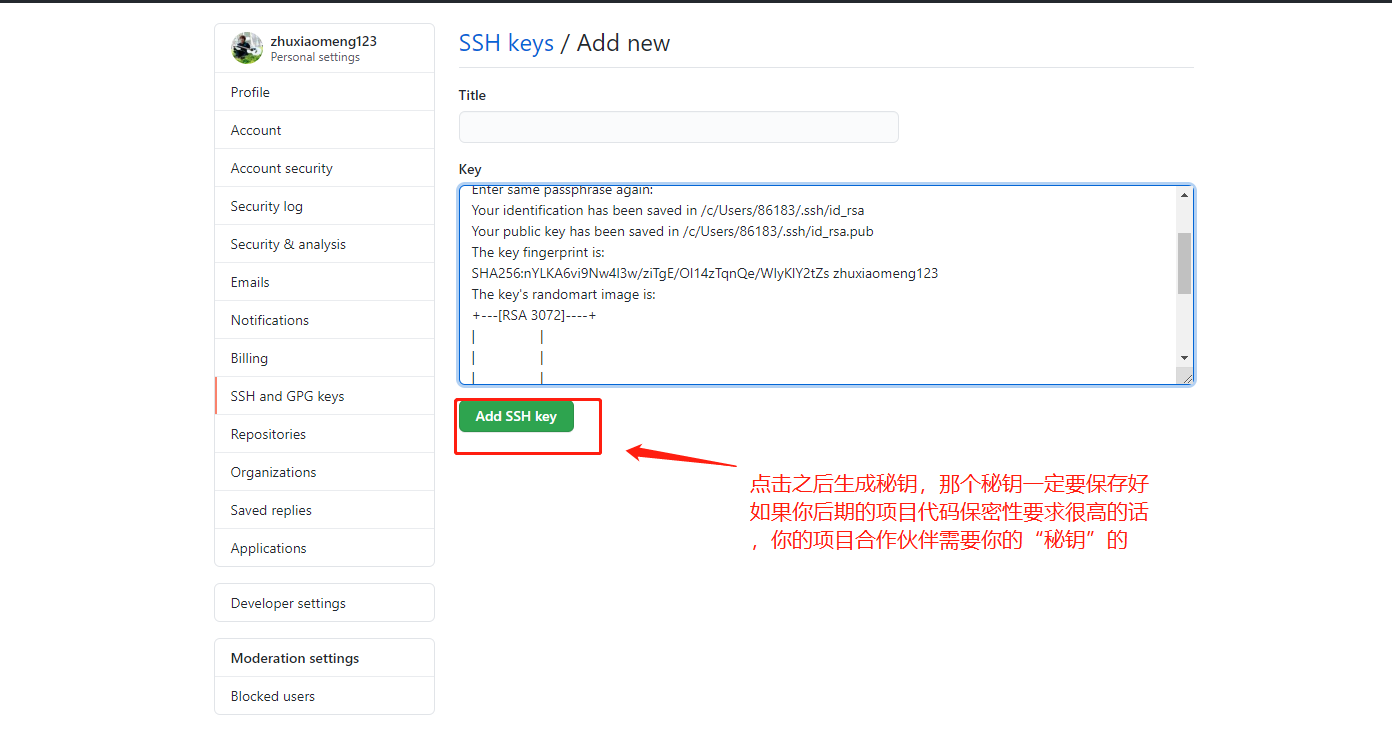Open Saved replies settings
This screenshot has width=1392, height=729.
tap(324, 510)
